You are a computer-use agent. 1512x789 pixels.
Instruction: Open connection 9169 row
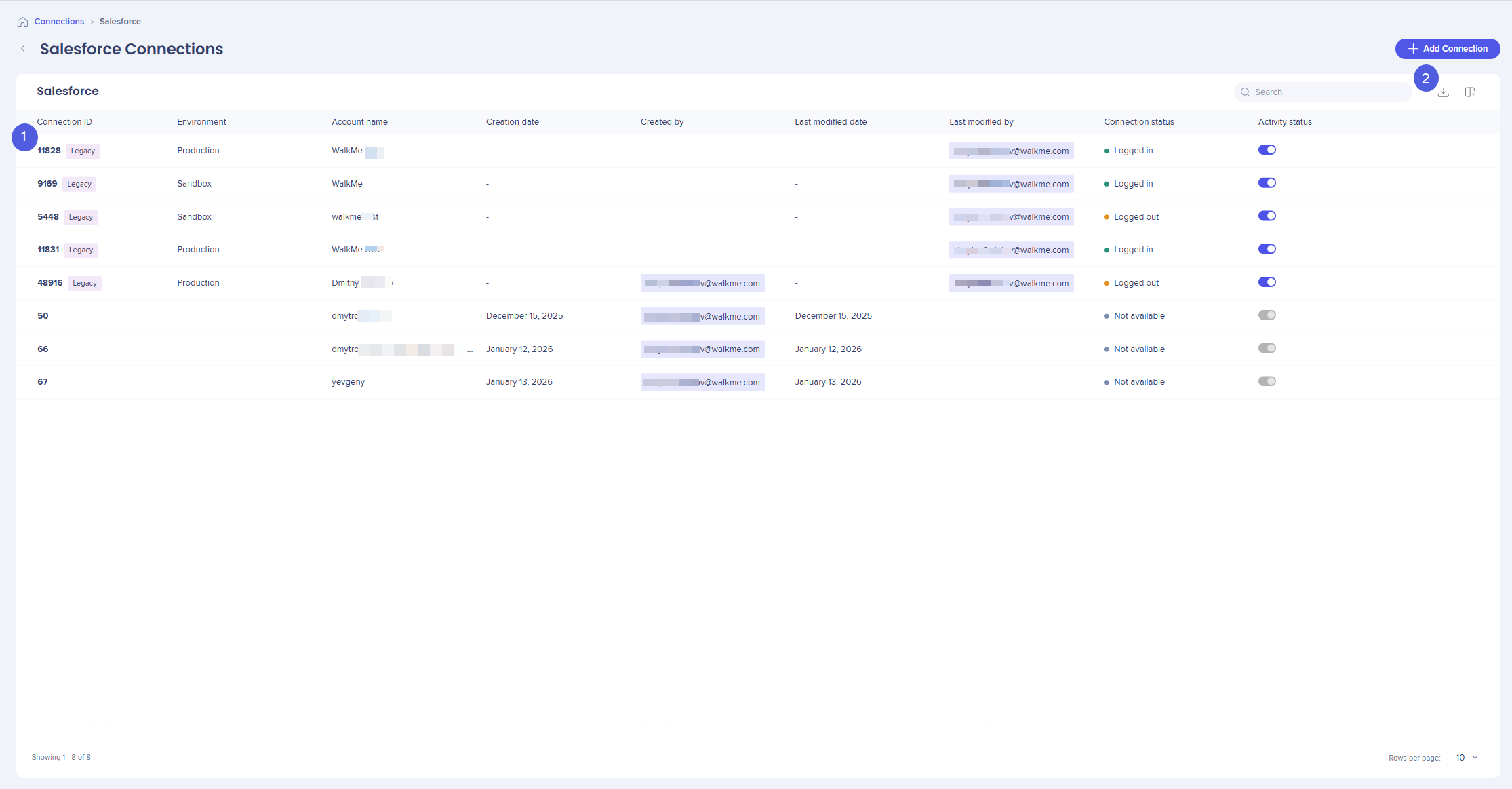47,184
